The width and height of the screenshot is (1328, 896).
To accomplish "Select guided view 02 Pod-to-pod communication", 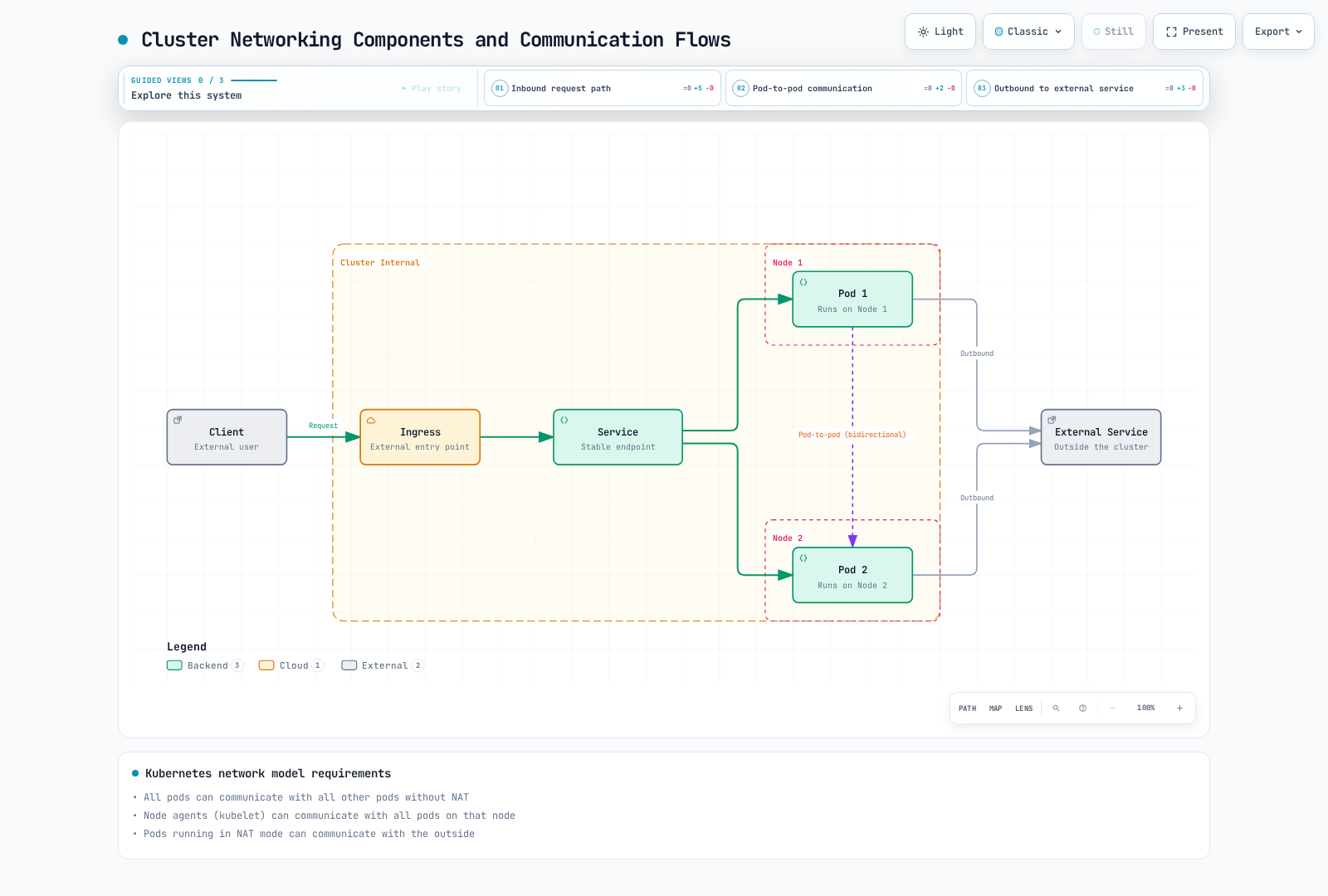I will point(843,88).
